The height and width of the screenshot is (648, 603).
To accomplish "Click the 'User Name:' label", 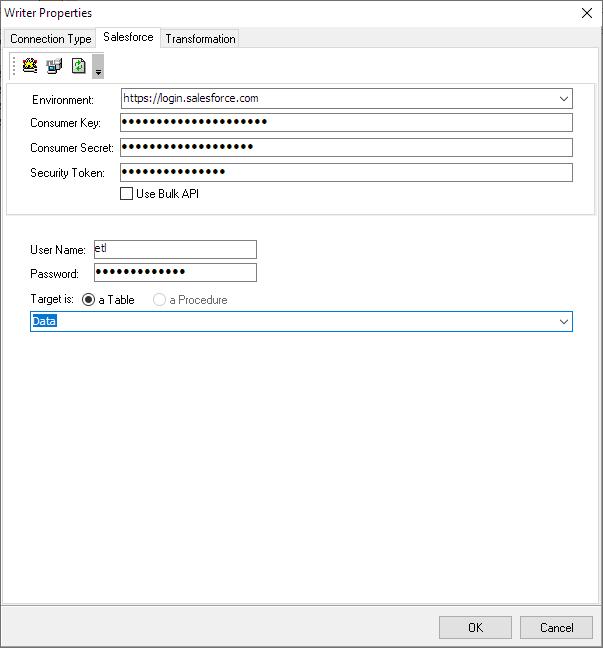I will click(x=58, y=250).
